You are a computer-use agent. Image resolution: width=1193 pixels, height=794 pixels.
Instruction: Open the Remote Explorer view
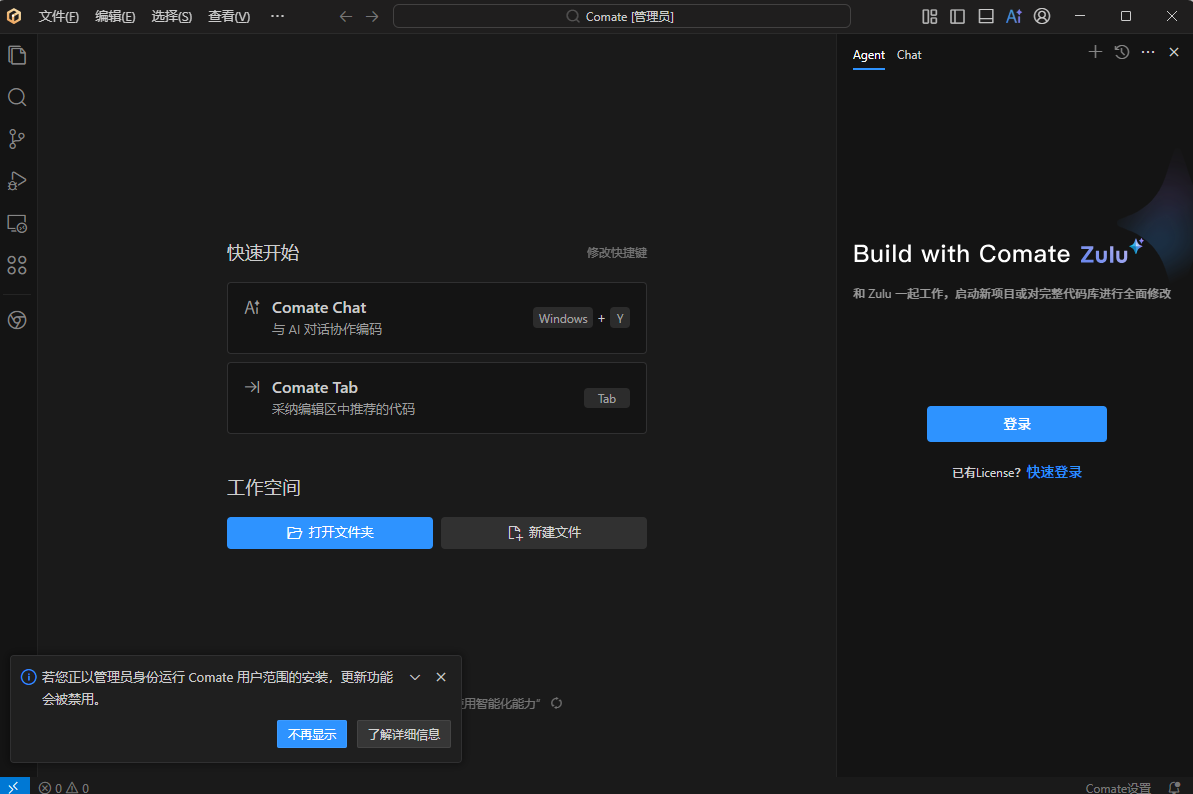pos(17,223)
